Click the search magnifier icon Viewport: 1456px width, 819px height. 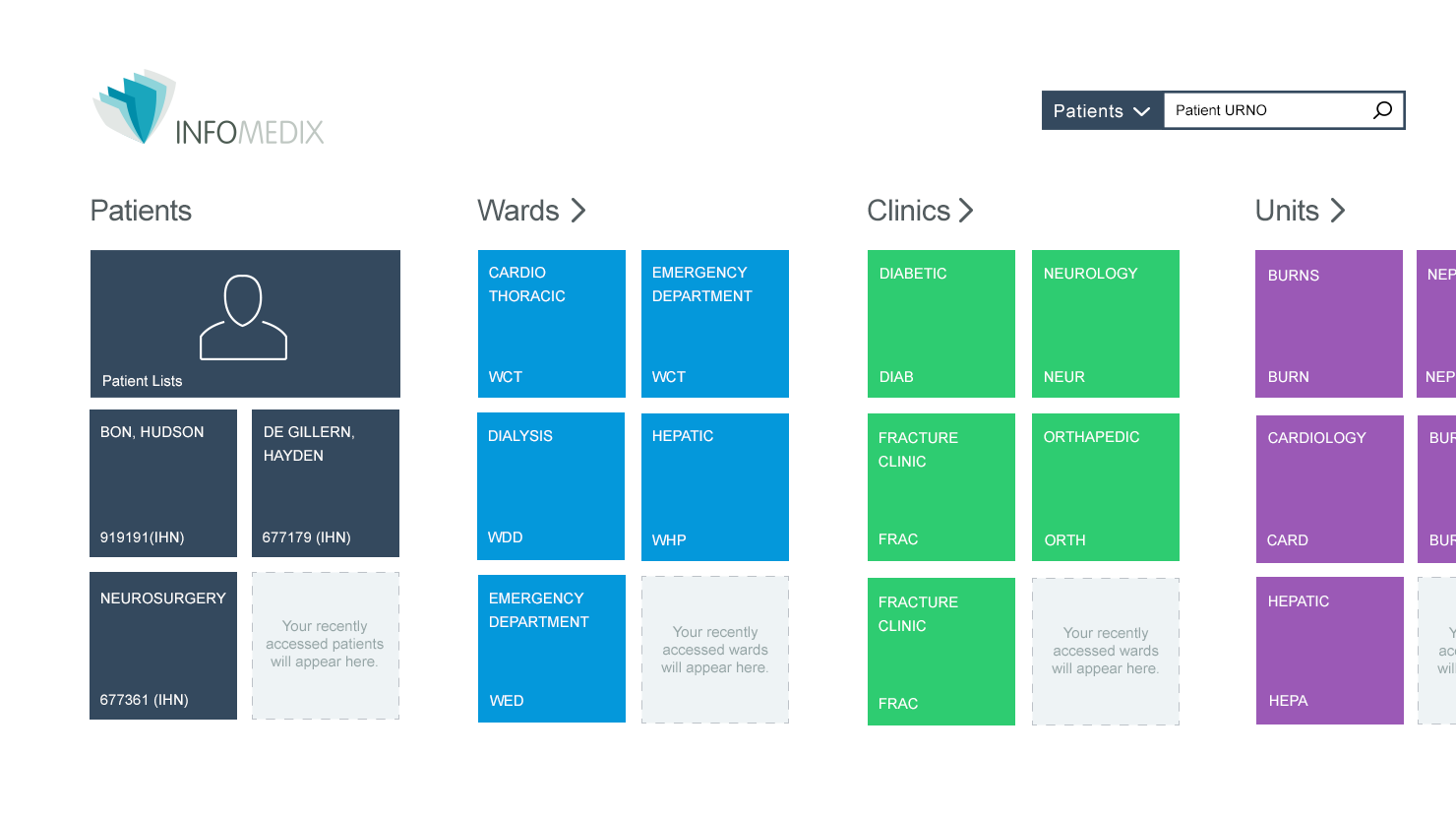tap(1382, 110)
